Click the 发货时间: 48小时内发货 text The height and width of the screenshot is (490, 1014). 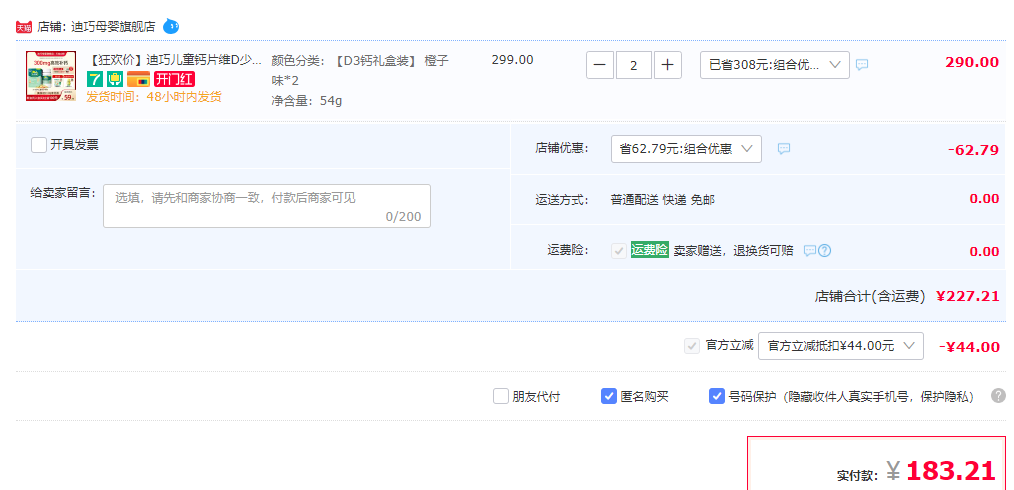[x=154, y=97]
